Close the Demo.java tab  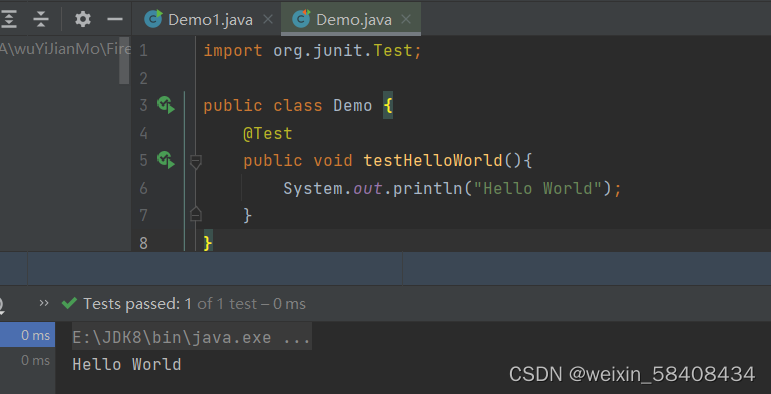406,19
